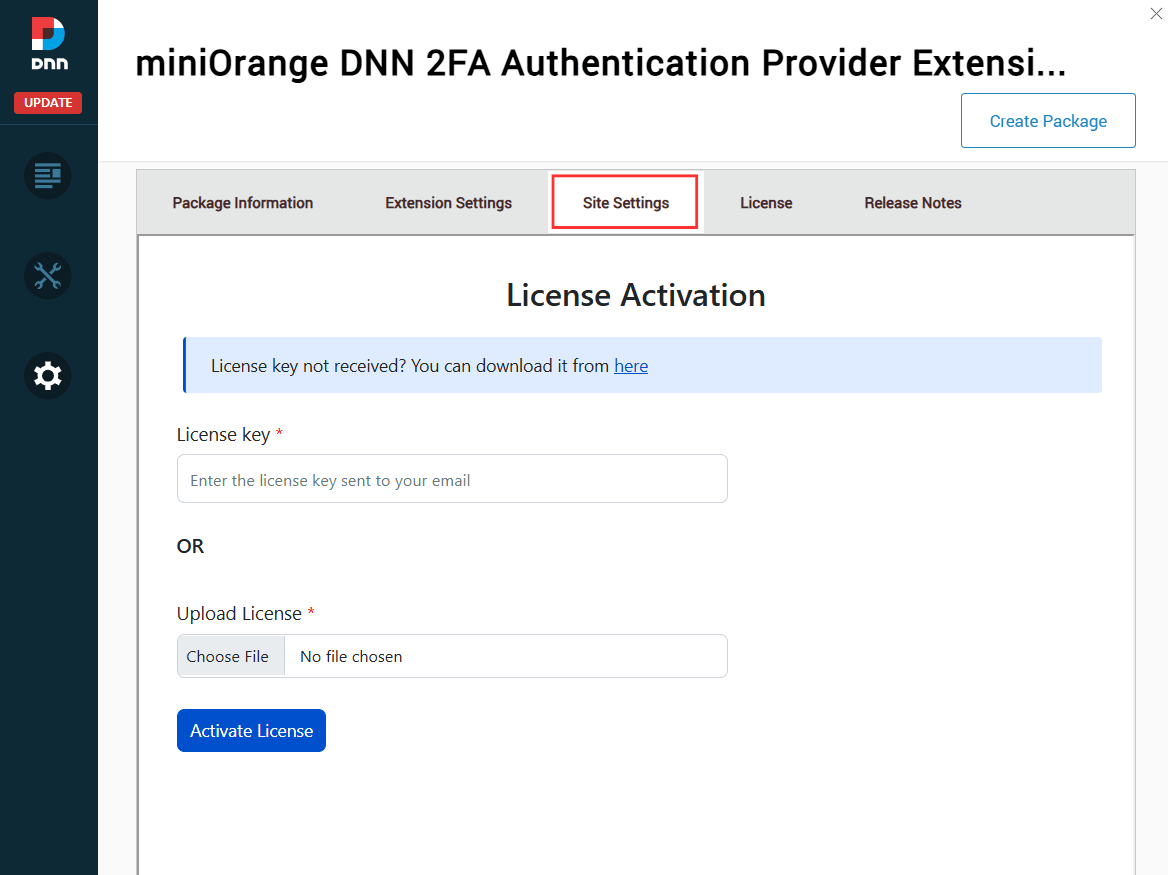Dismiss the dialog using the X icon
Screen dimensions: 1168x875
1156,14
